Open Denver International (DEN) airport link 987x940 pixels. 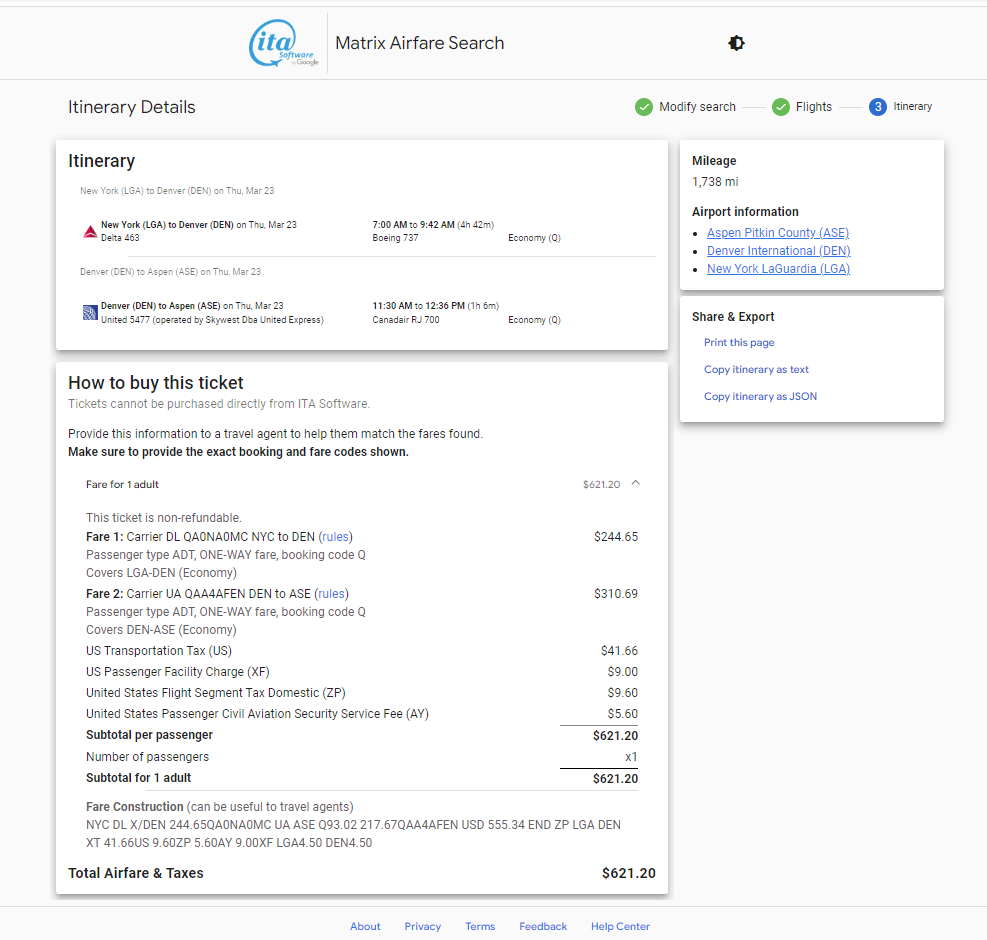pyautogui.click(x=778, y=251)
